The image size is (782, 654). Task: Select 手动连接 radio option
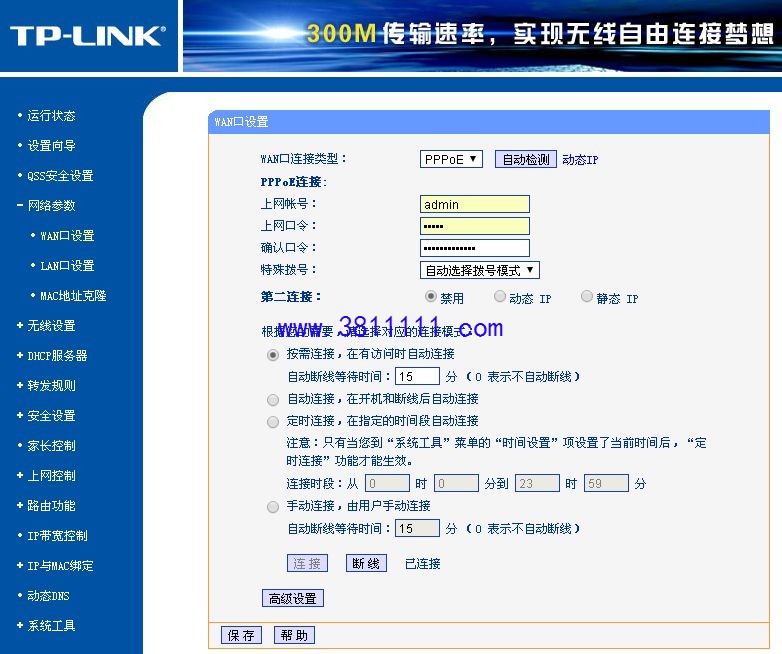pos(273,507)
